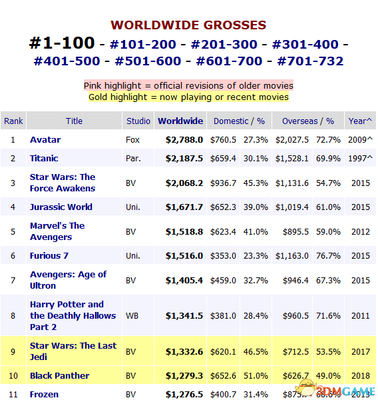Select Star Wars: The Force Awakens title
The width and height of the screenshot is (378, 400).
[62, 183]
